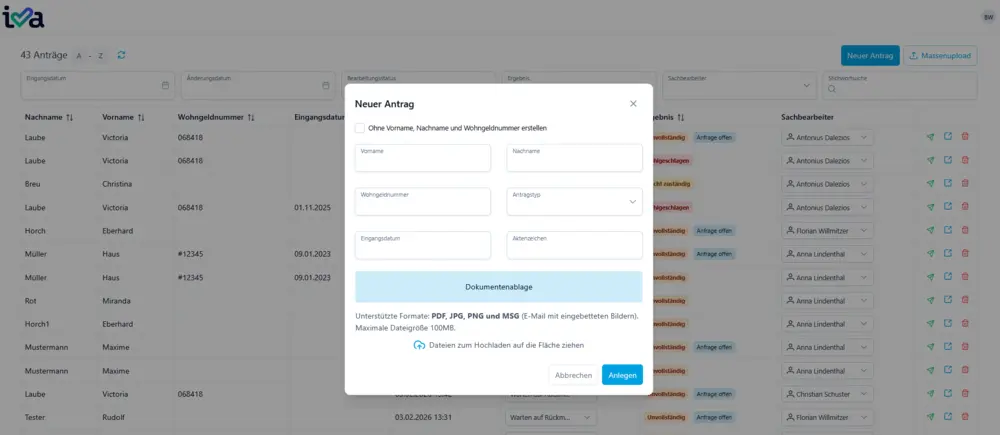The image size is (1000, 435).
Task: Click the Wohngeldnummer input field
Action: (x=422, y=202)
